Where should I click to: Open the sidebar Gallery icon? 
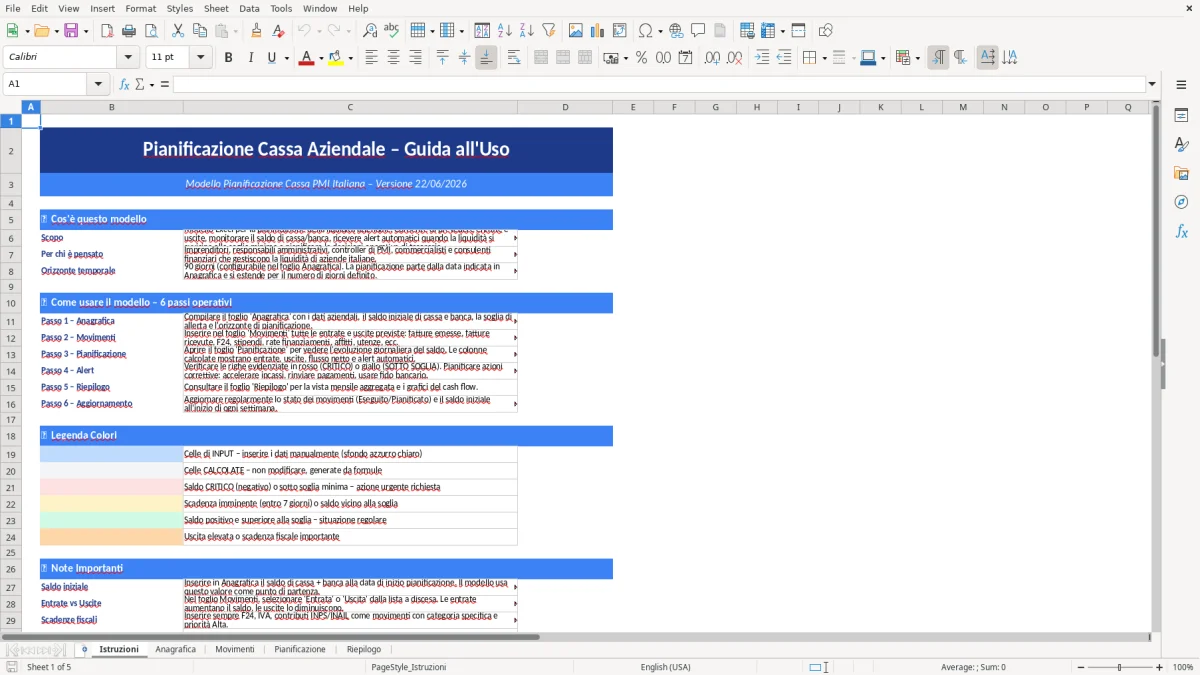pyautogui.click(x=1181, y=174)
